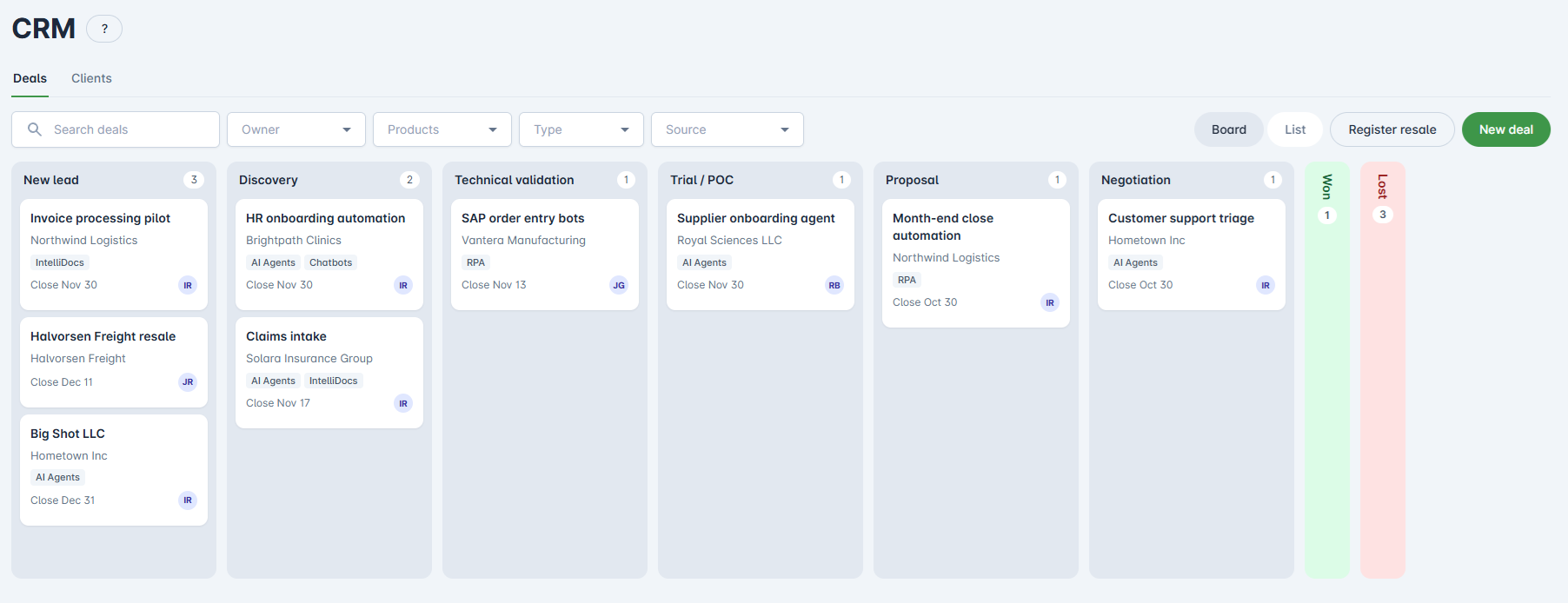Image resolution: width=1568 pixels, height=603 pixels.
Task: Expand the Lost column
Action: pos(1383,369)
